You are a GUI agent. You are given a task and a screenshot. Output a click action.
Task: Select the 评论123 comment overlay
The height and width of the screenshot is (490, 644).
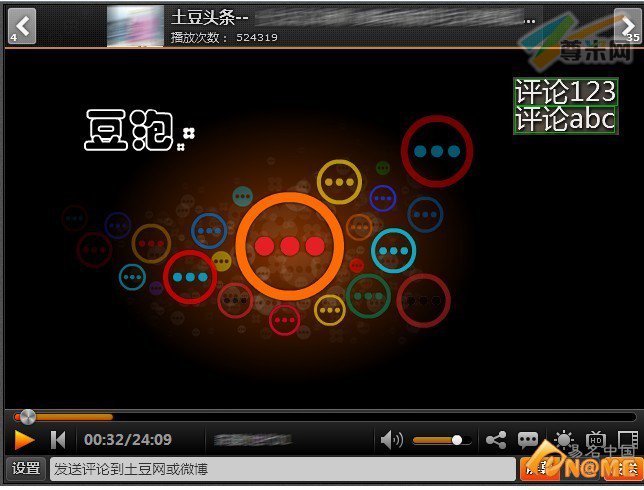tap(566, 92)
